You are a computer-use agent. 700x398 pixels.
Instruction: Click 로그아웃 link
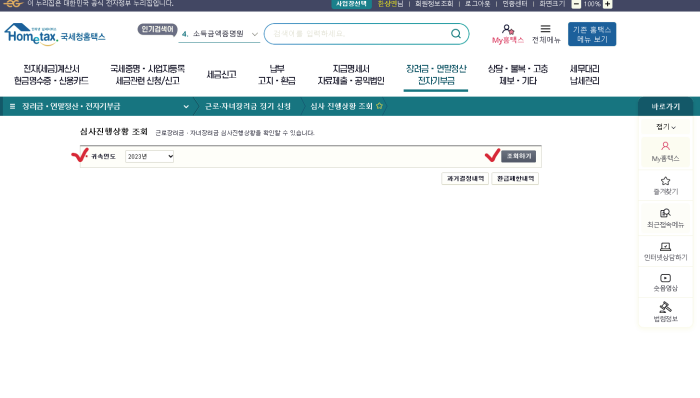pos(477,4)
